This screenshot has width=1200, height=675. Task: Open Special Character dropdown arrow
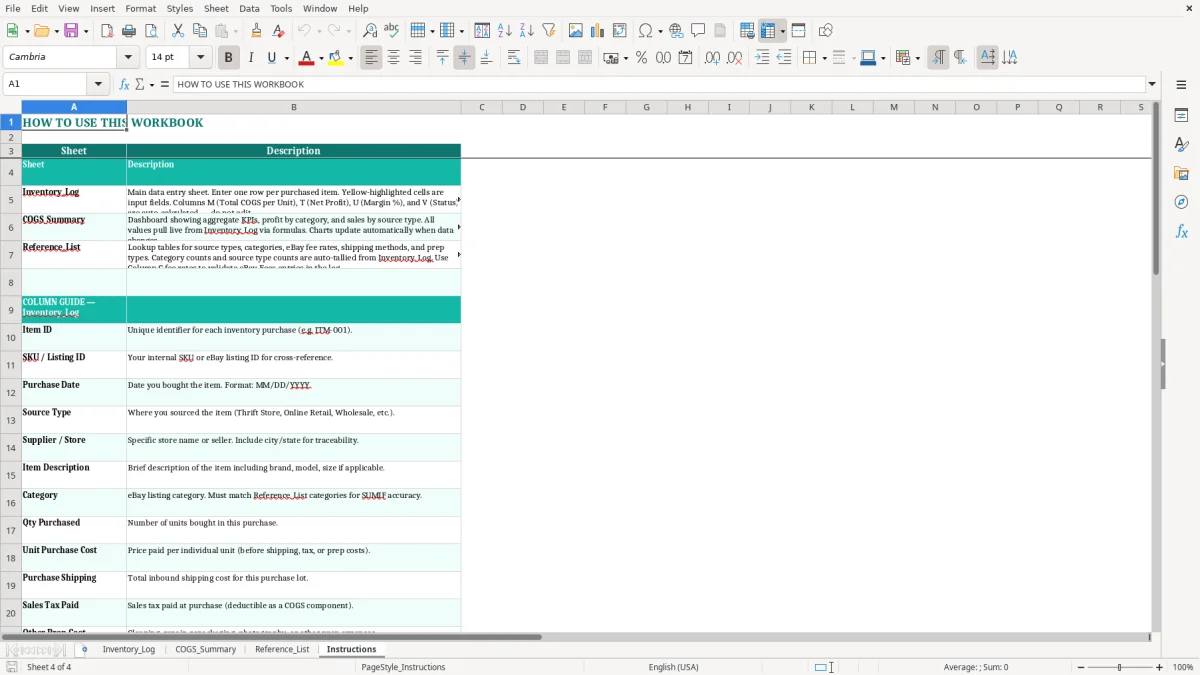pos(662,31)
